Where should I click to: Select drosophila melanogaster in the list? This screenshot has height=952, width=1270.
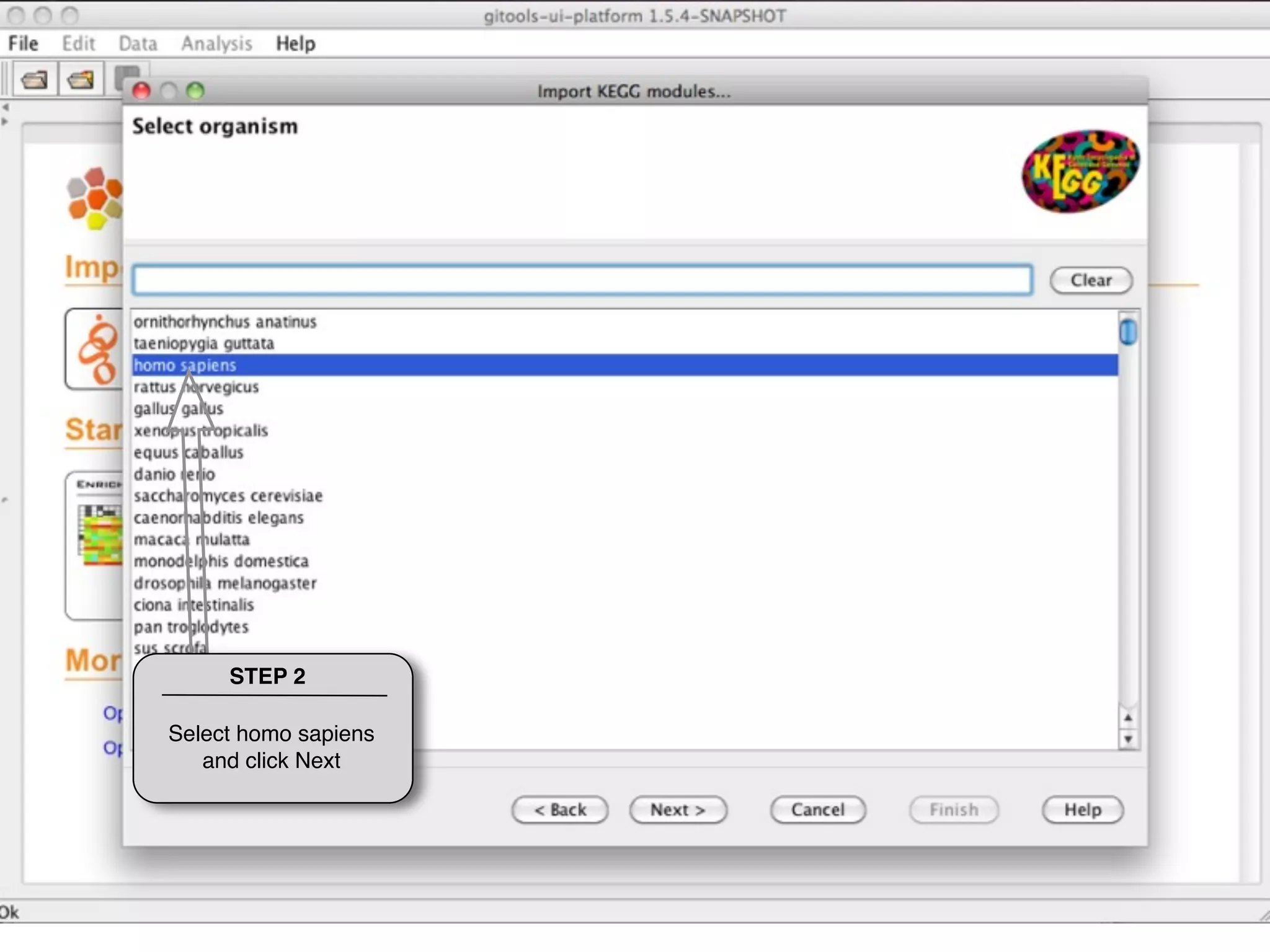[x=625, y=583]
